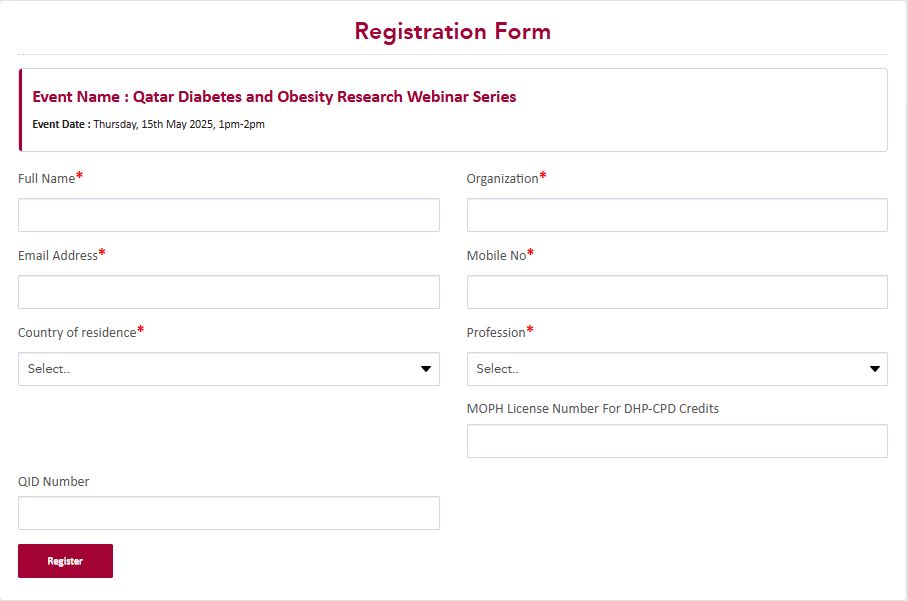The image size is (908, 601).
Task: Click the Event Date text line
Action: 149,125
